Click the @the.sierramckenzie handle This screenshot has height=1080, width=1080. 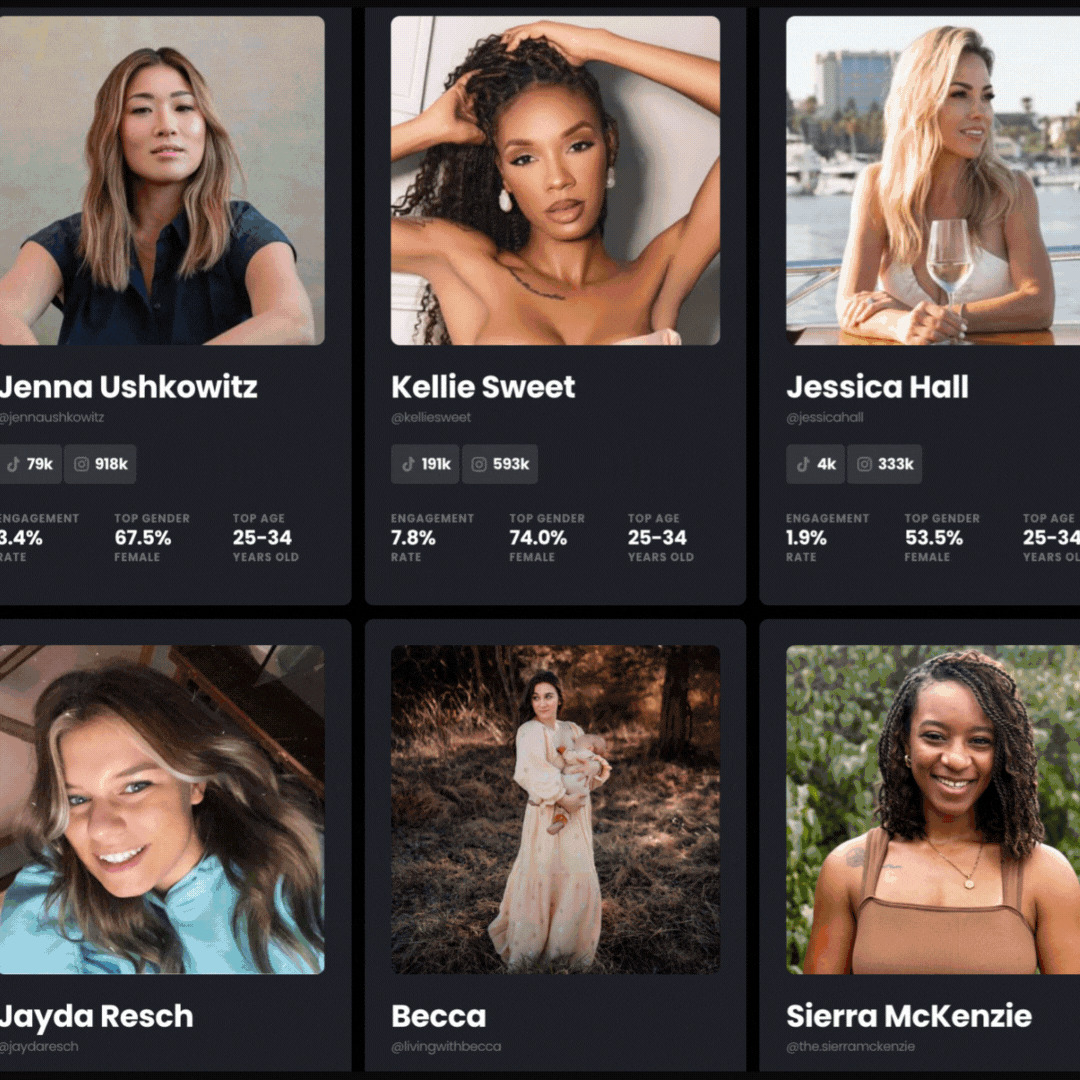click(850, 1046)
